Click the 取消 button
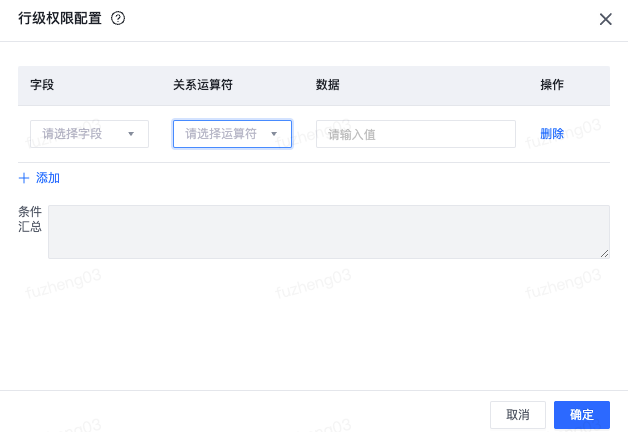628x432 pixels. pyautogui.click(x=518, y=415)
